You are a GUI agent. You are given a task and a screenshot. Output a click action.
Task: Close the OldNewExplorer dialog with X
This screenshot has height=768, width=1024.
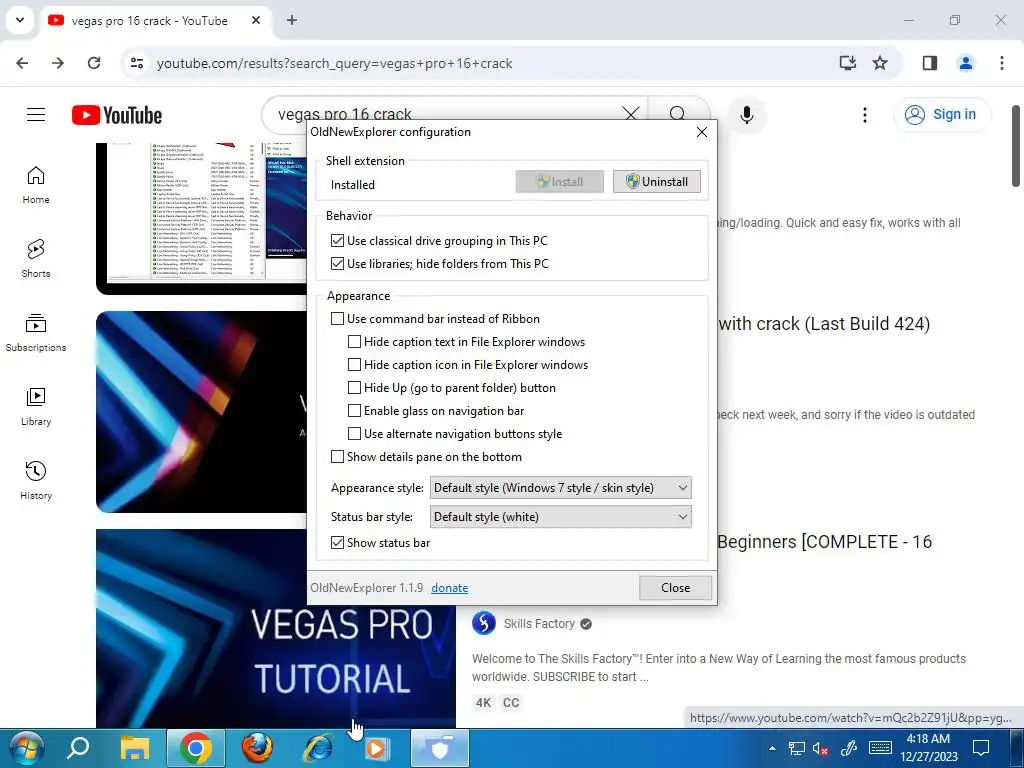coord(702,132)
